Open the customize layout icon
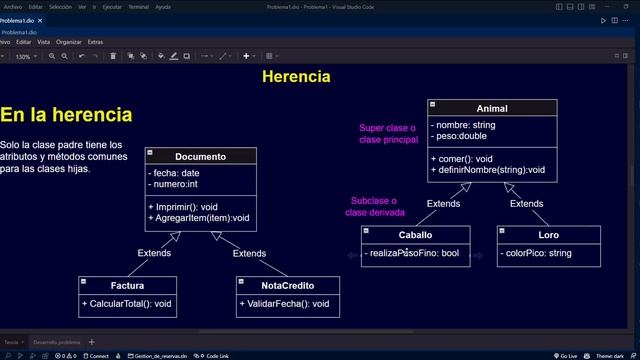Viewport: 640px width, 360px height. coord(592,7)
